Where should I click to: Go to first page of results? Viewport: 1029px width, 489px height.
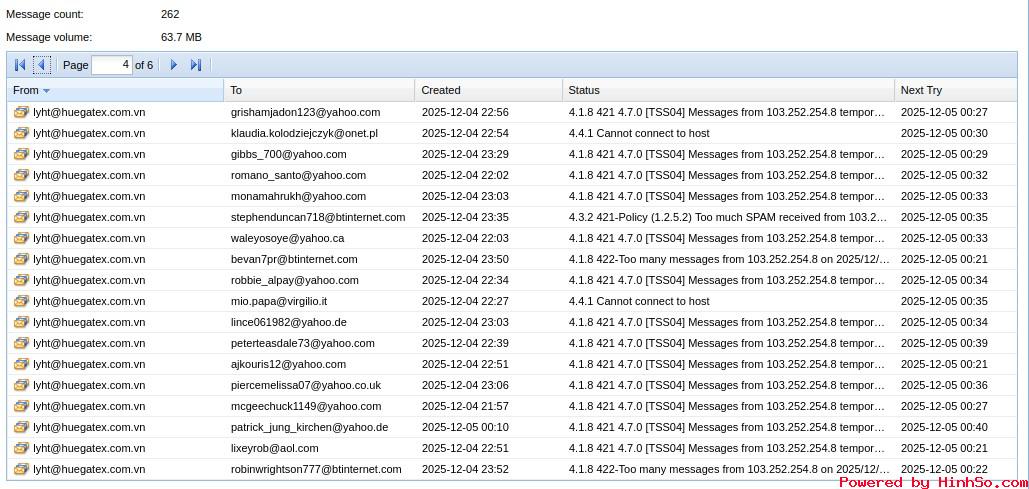click(20, 65)
